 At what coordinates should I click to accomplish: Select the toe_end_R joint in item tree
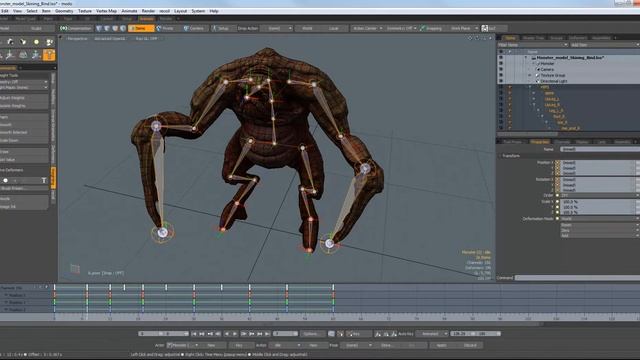(570, 128)
